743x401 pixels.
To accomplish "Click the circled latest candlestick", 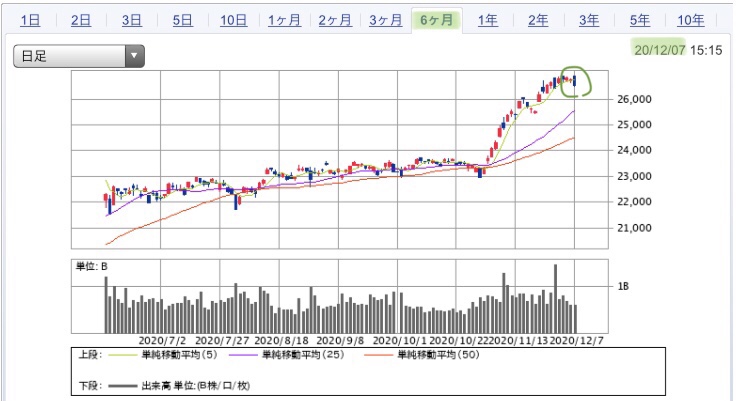I will [575, 81].
